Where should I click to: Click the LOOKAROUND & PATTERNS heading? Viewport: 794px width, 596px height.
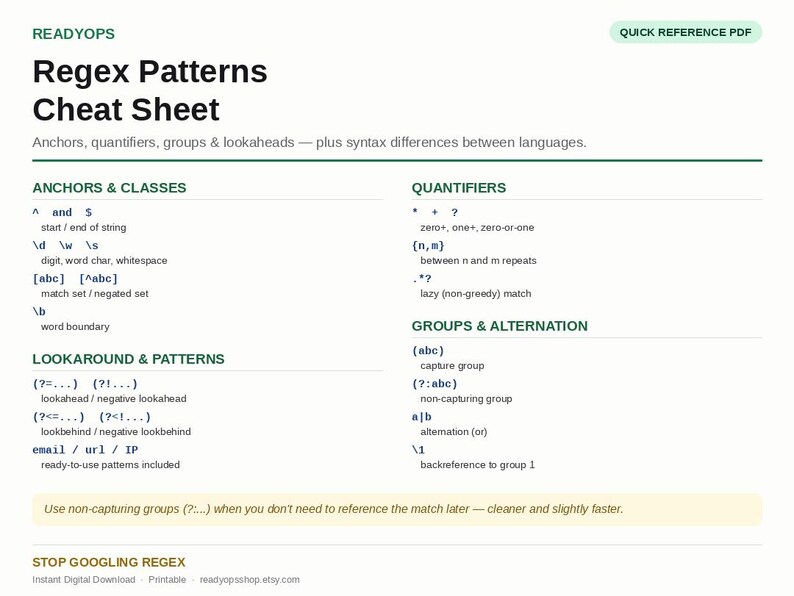[129, 359]
